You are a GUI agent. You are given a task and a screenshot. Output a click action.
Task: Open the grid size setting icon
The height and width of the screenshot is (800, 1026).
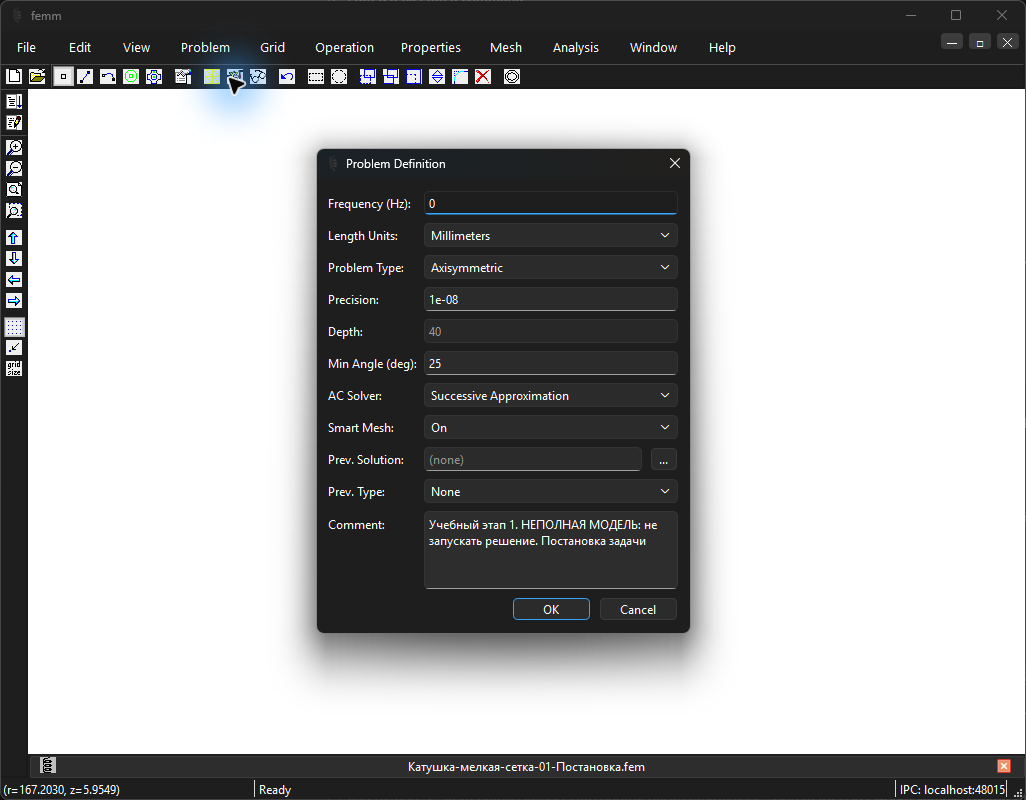click(14, 368)
